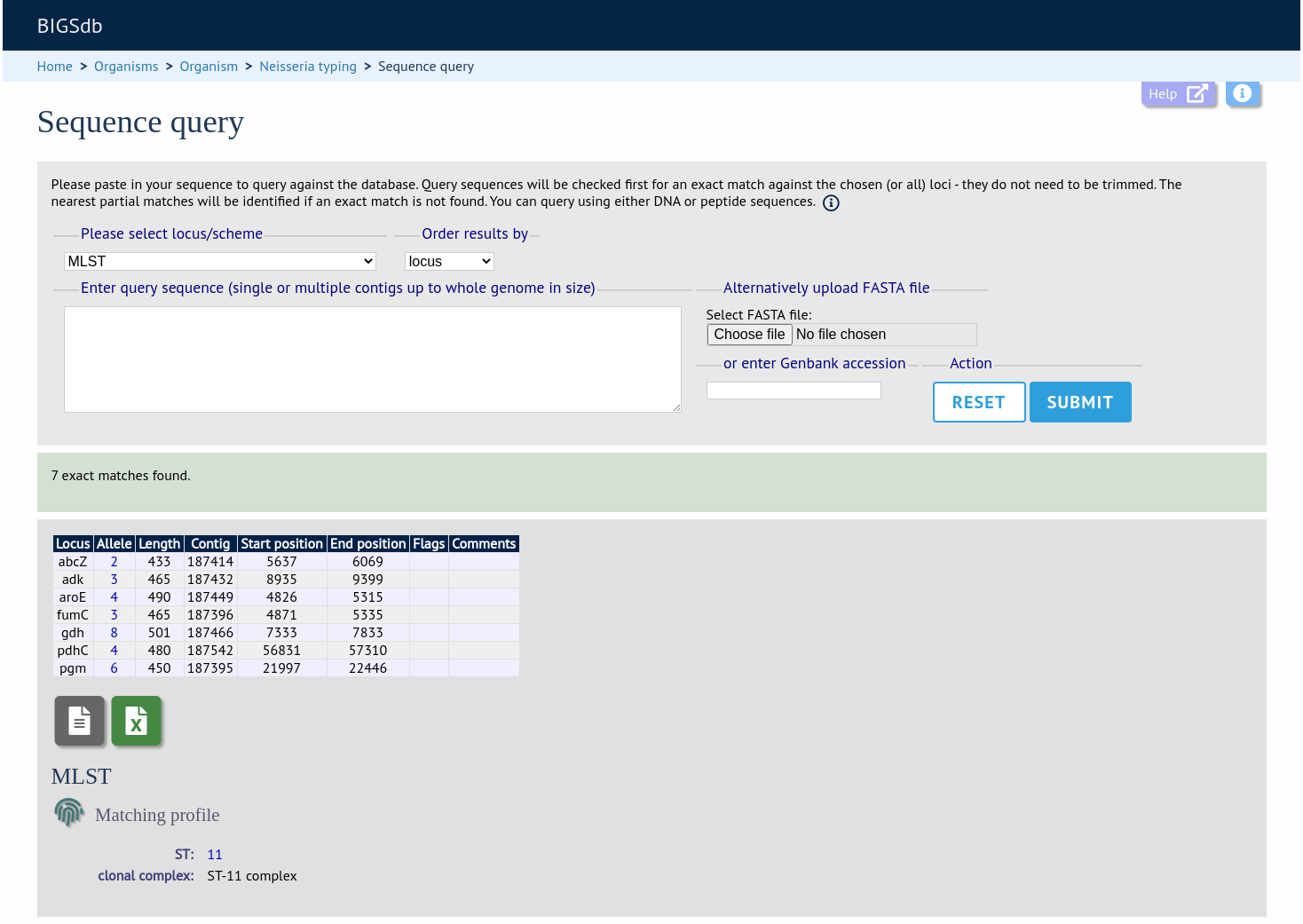
Task: Click the Comments column header
Action: point(484,544)
